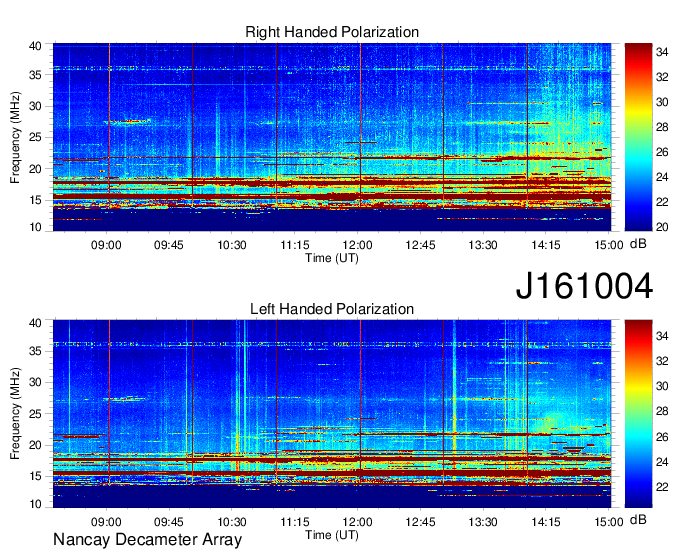Click the bottom plot Frequency (MHz) axis label
This screenshot has height=552, width=680.
tap(15, 414)
